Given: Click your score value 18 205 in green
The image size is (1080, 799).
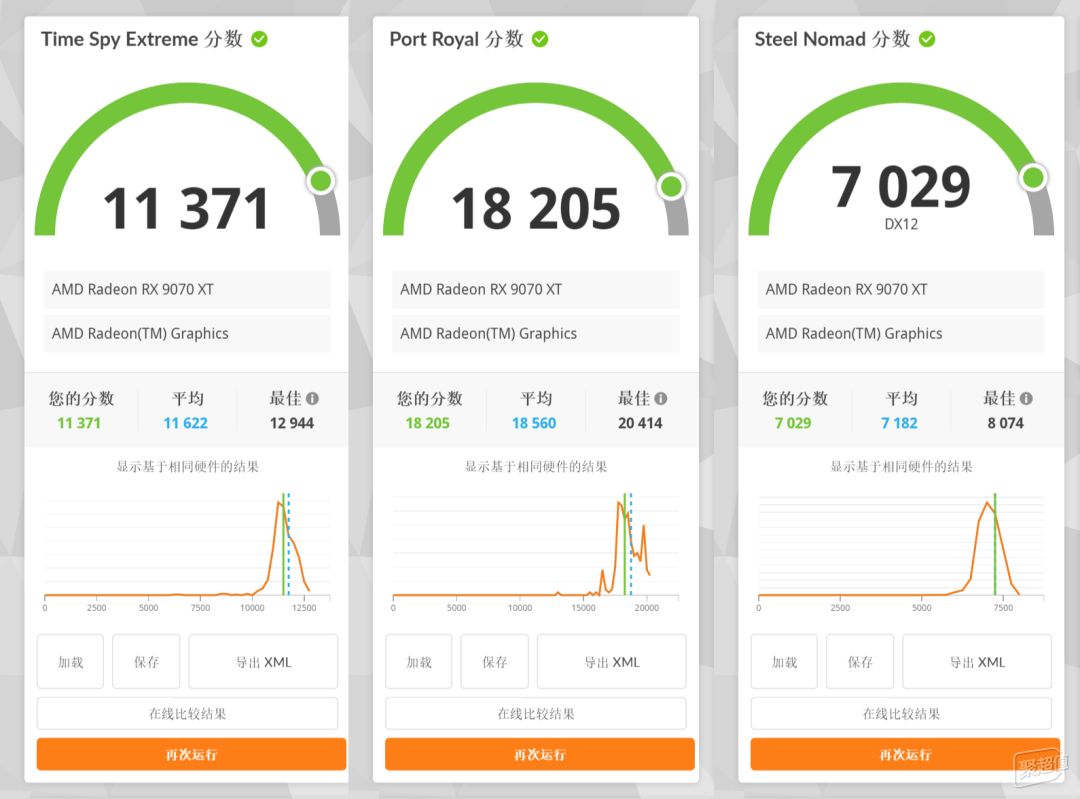Looking at the screenshot, I should (427, 423).
